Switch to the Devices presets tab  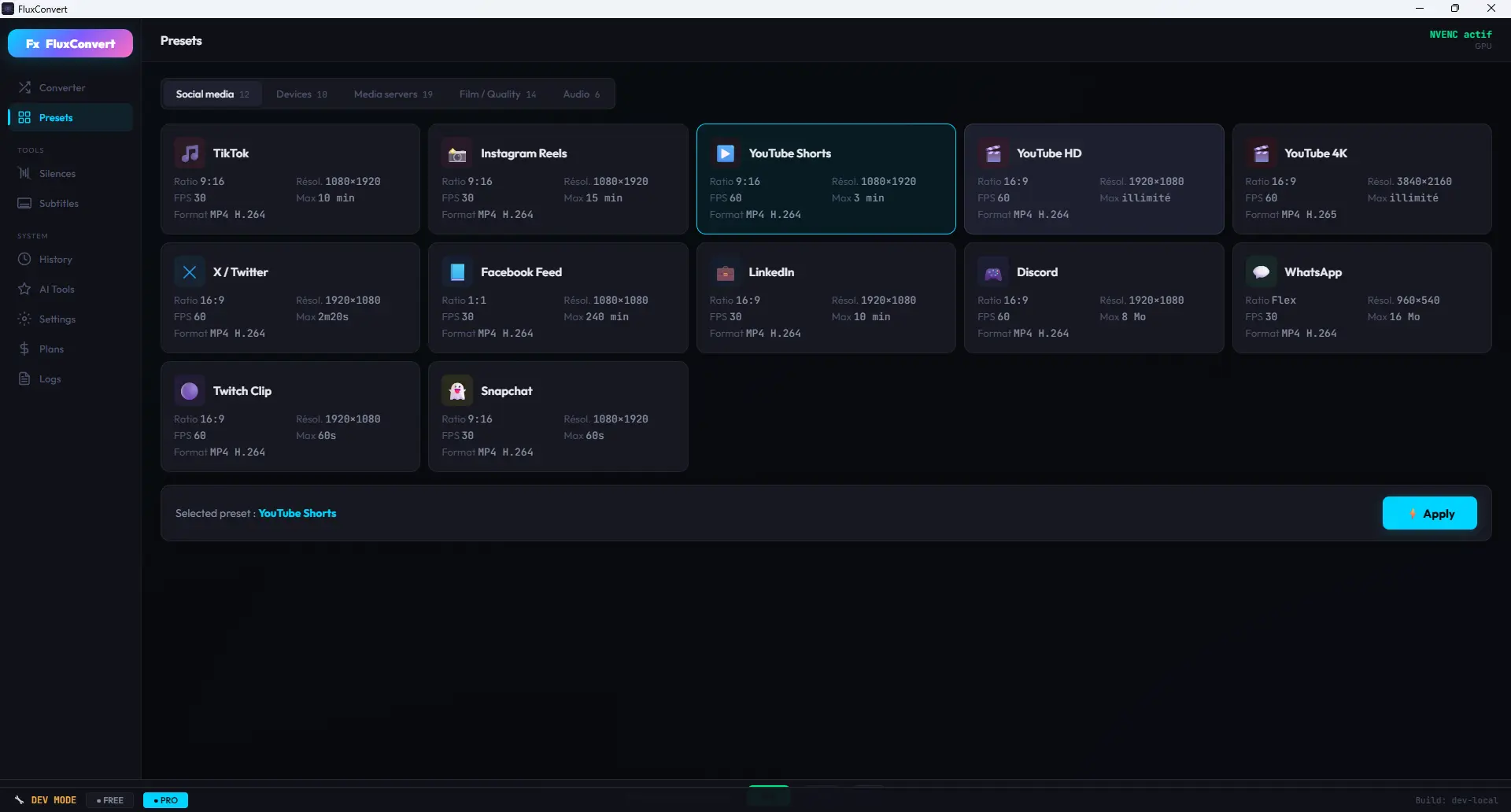[x=301, y=94]
